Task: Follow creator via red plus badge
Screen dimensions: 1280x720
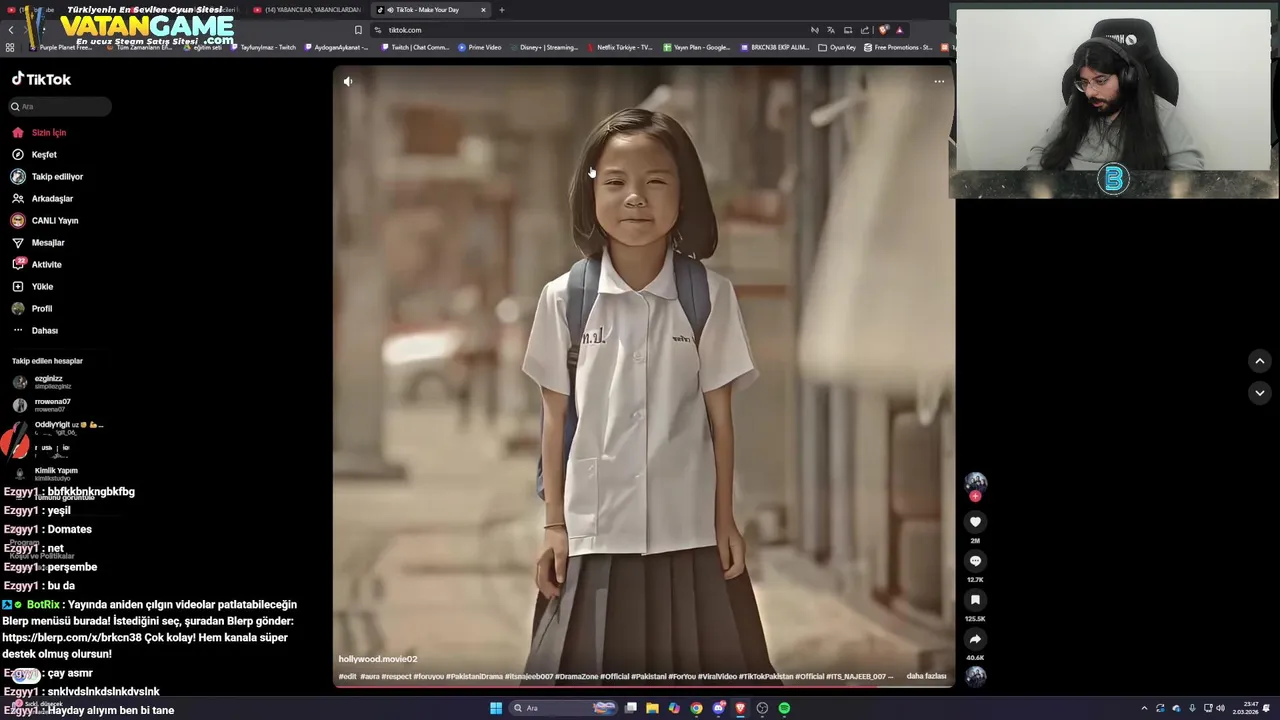Action: 975,496
